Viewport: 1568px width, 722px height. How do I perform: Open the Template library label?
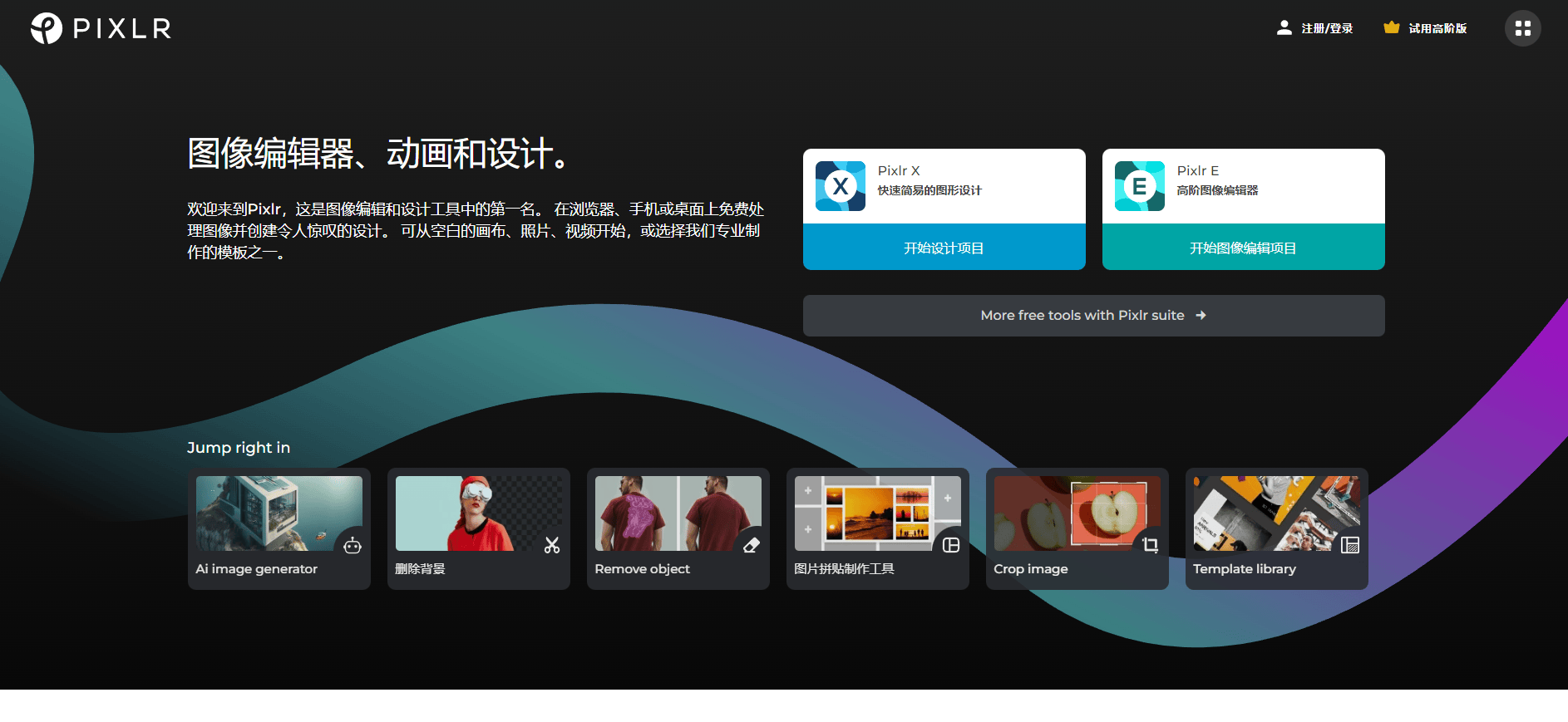pos(1245,569)
